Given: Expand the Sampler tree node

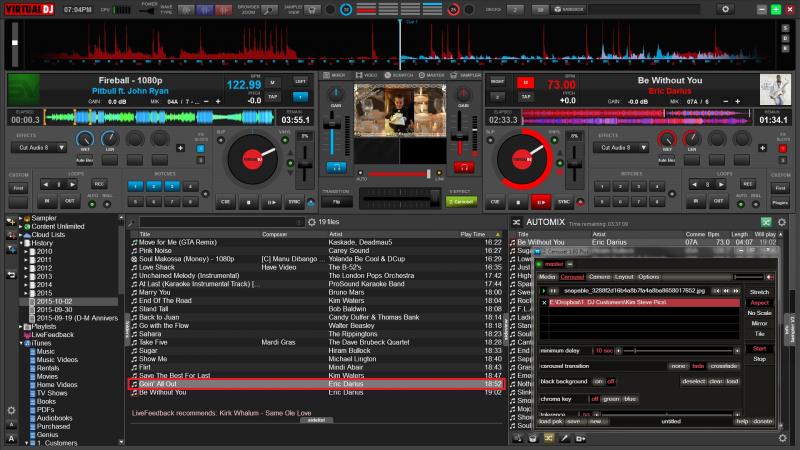Looking at the screenshot, I should [20, 218].
